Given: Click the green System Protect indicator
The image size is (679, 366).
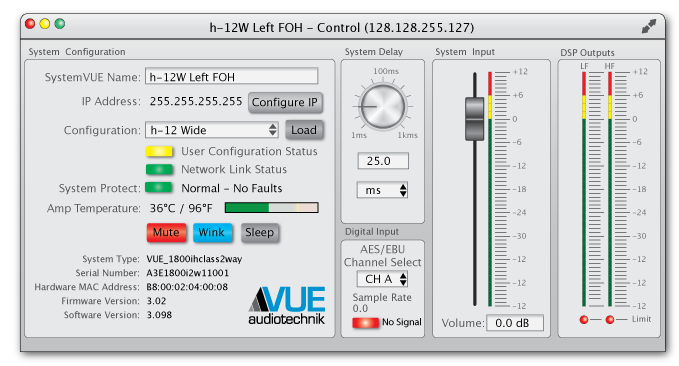Looking at the screenshot, I should pyautogui.click(x=158, y=188).
